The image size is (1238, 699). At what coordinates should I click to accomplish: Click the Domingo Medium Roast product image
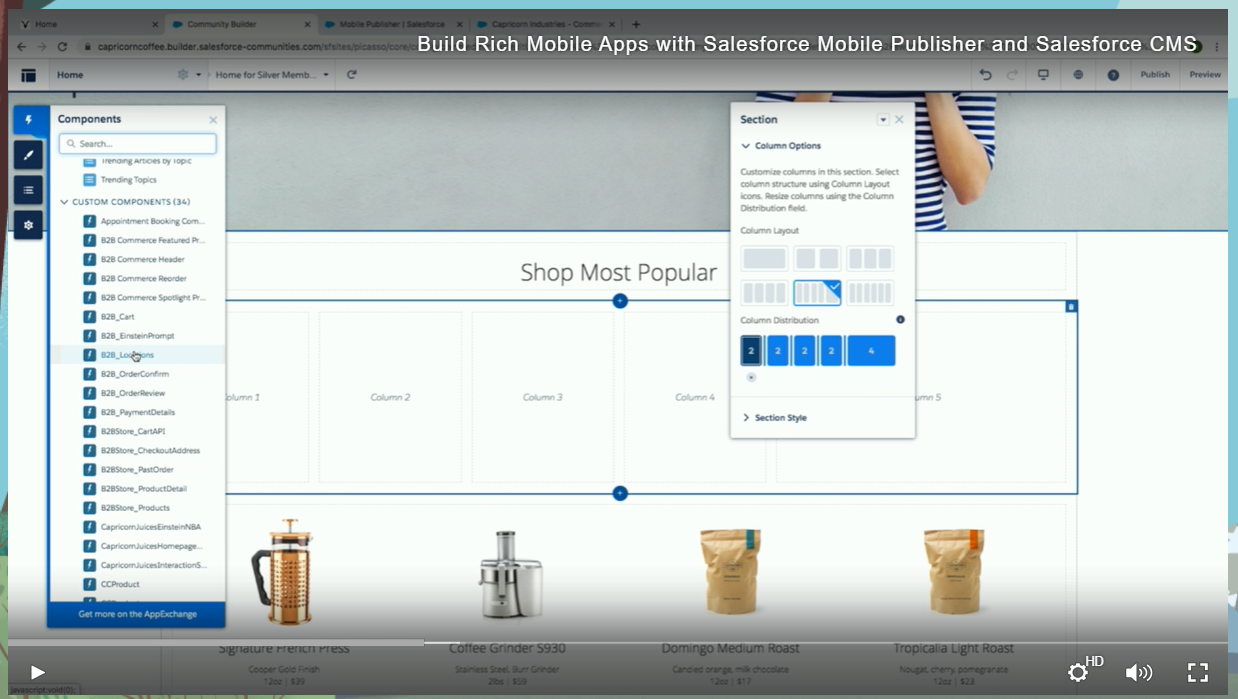[x=730, y=570]
